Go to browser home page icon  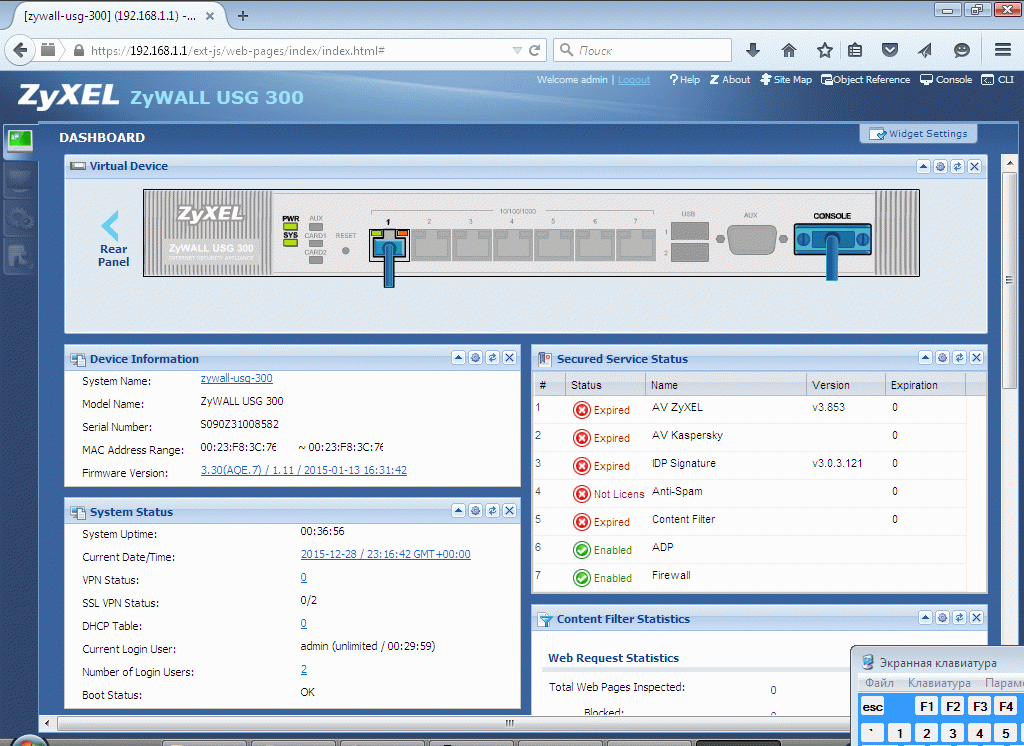click(x=788, y=50)
